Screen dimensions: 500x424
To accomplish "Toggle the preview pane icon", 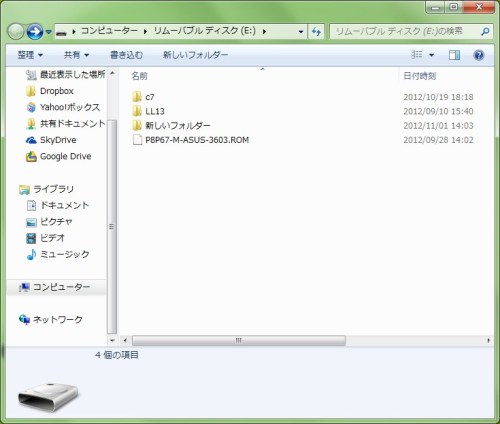I will coord(454,55).
